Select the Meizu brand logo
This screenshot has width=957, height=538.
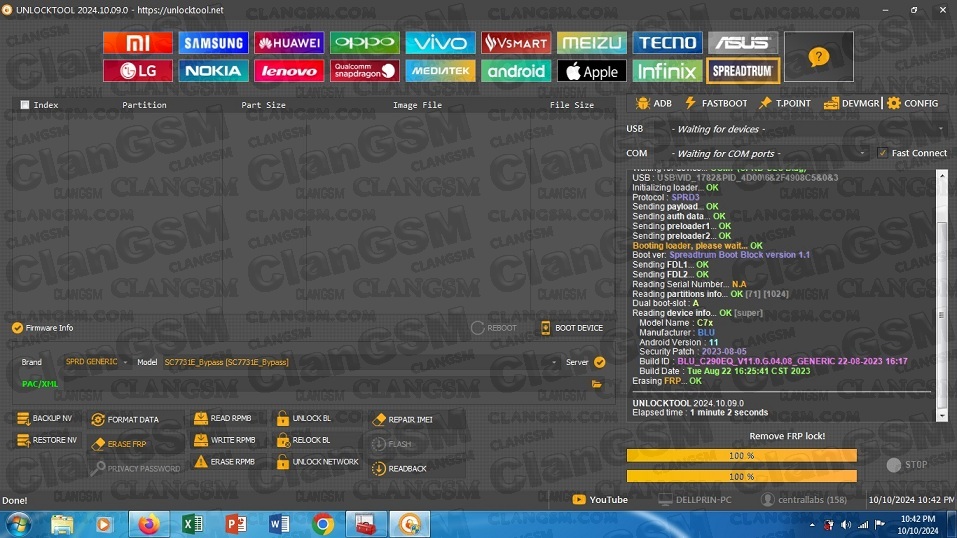click(x=592, y=43)
